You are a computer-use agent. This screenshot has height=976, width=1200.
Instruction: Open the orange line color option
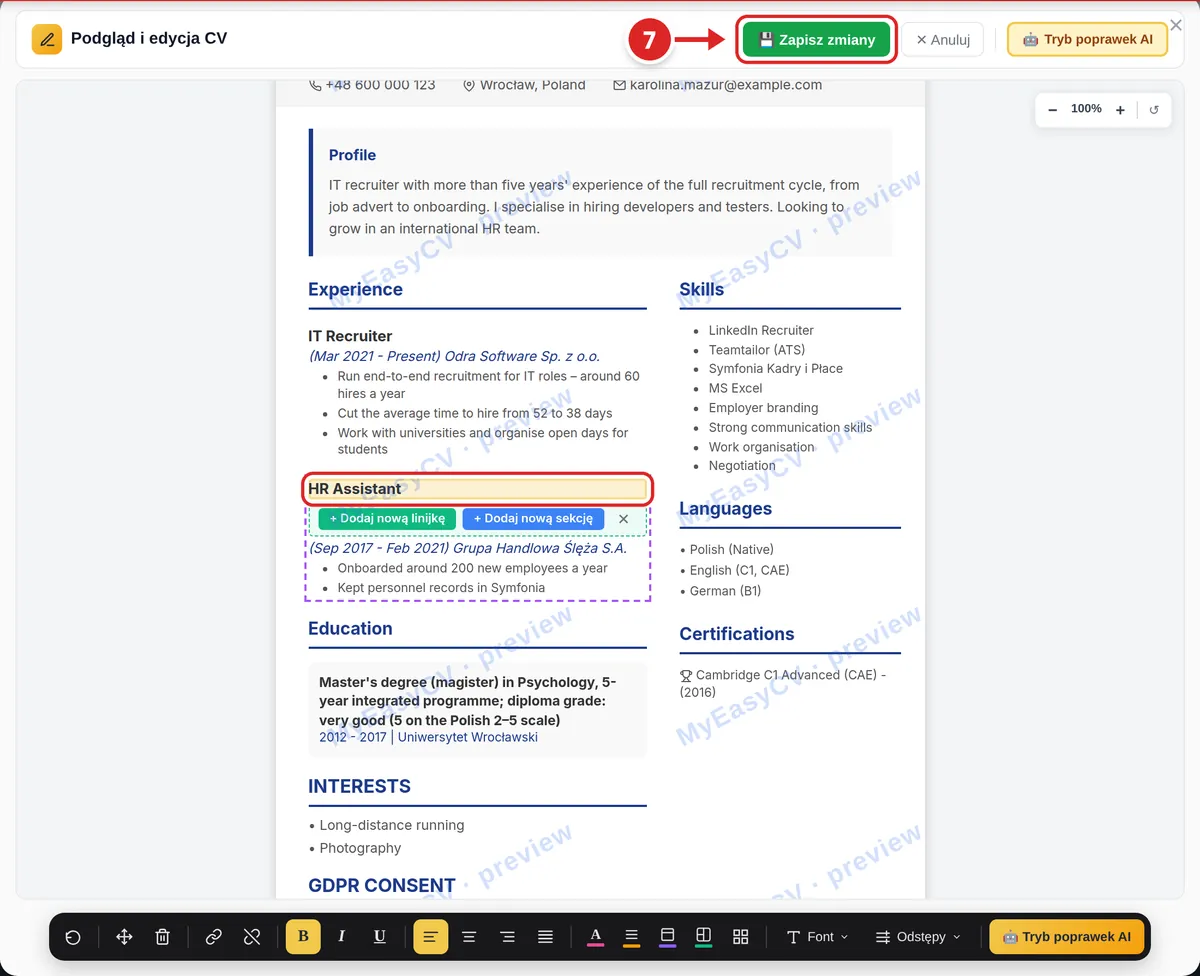632,937
